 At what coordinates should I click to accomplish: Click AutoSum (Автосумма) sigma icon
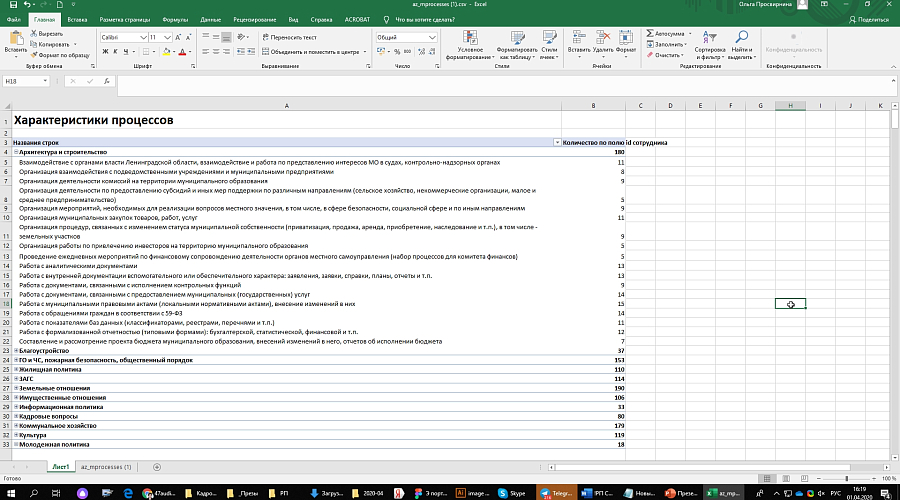[x=650, y=33]
